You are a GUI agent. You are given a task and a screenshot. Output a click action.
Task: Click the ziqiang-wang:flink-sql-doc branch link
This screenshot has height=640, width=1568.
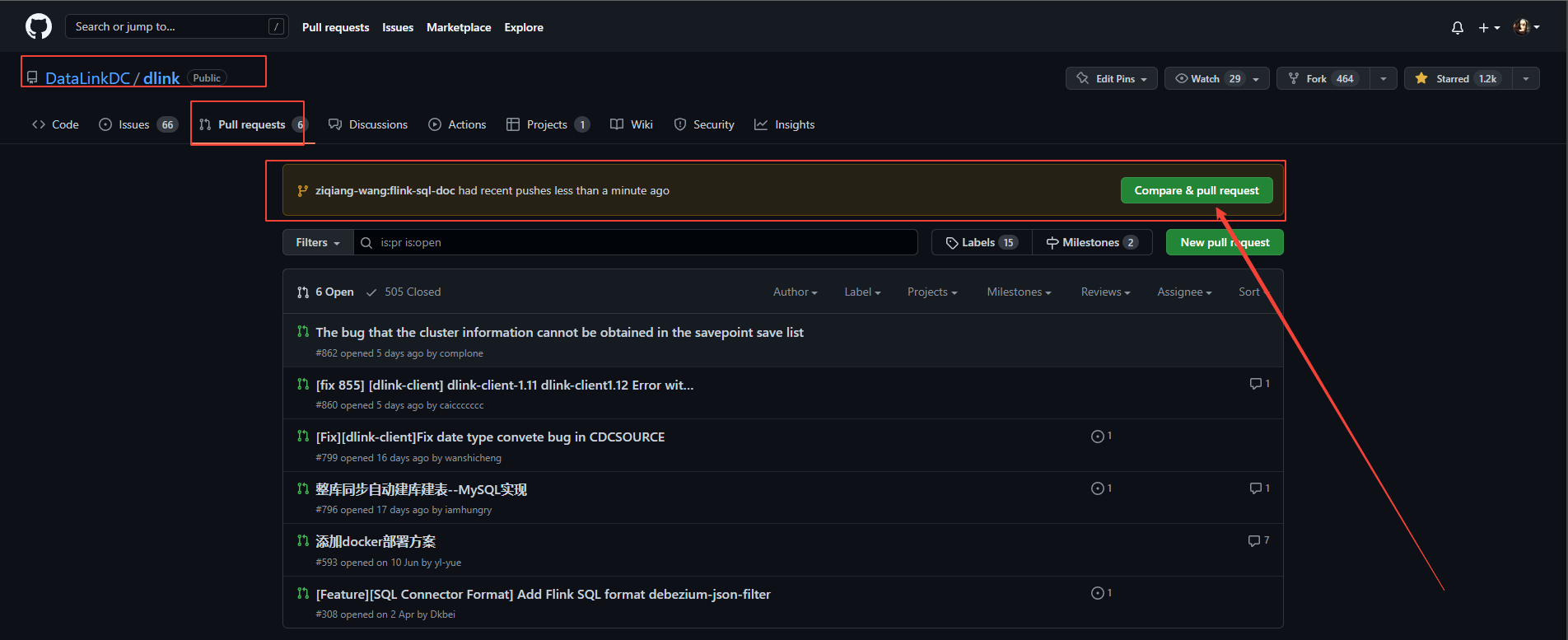click(x=385, y=190)
